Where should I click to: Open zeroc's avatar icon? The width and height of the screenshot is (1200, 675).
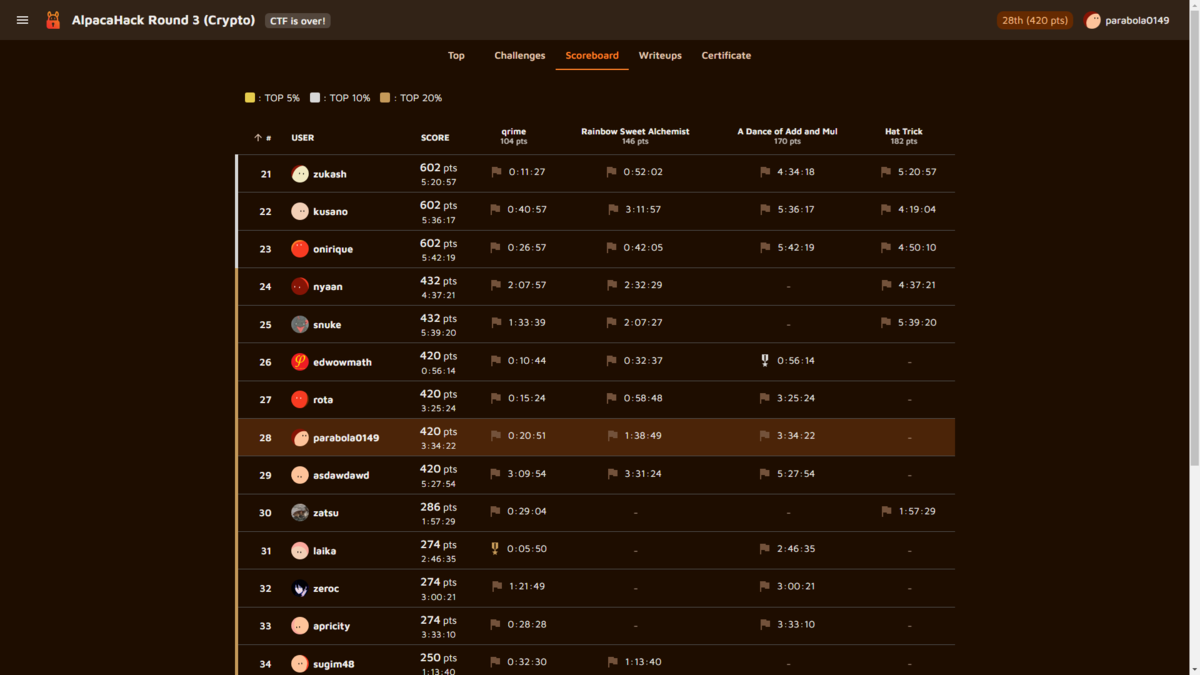tap(300, 588)
